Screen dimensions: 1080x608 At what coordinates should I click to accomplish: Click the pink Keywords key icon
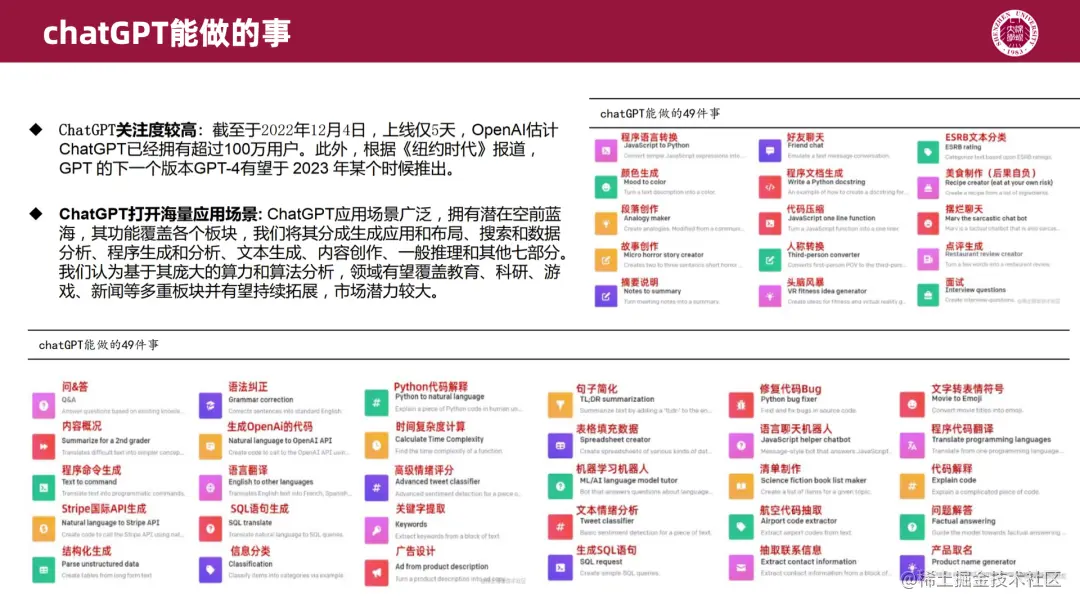click(x=376, y=530)
